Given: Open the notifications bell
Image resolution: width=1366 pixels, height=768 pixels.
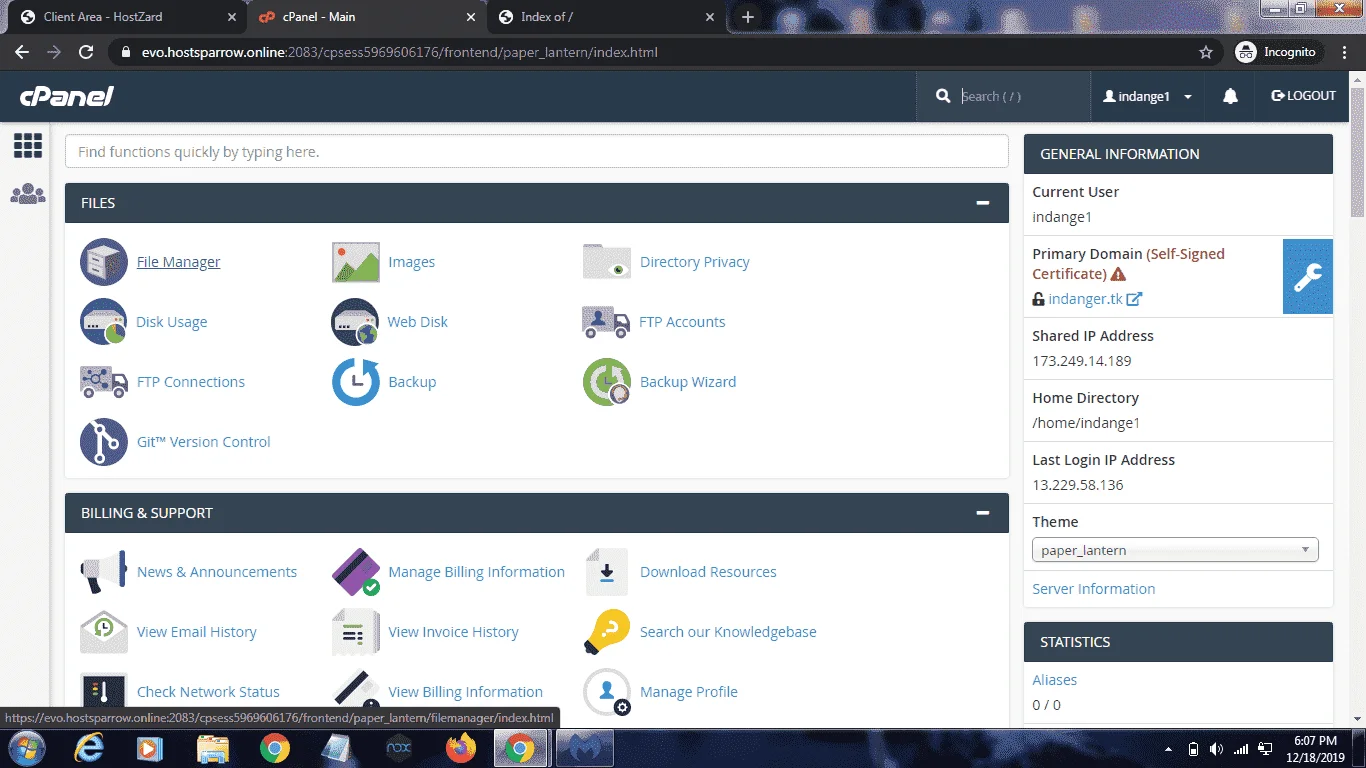Looking at the screenshot, I should [1230, 96].
